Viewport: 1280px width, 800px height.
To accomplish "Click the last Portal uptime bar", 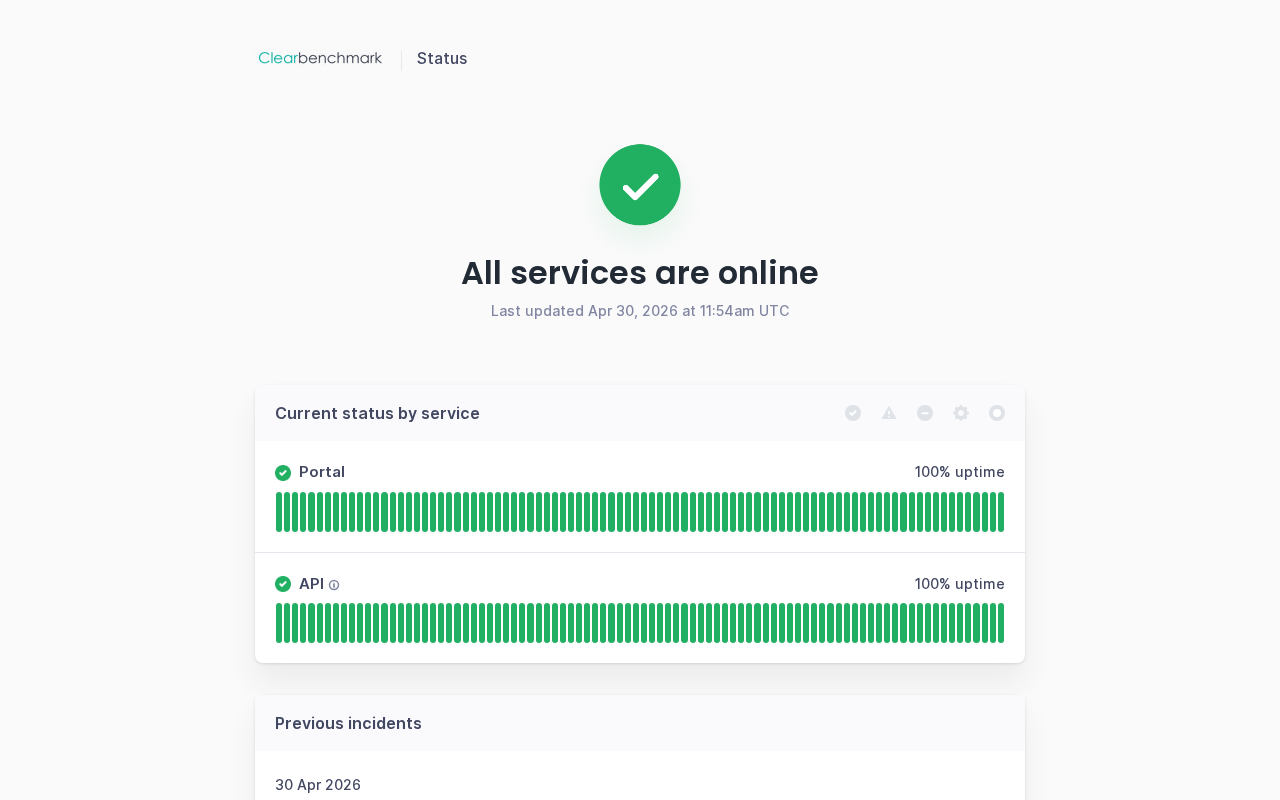I will pyautogui.click(x=1000, y=512).
